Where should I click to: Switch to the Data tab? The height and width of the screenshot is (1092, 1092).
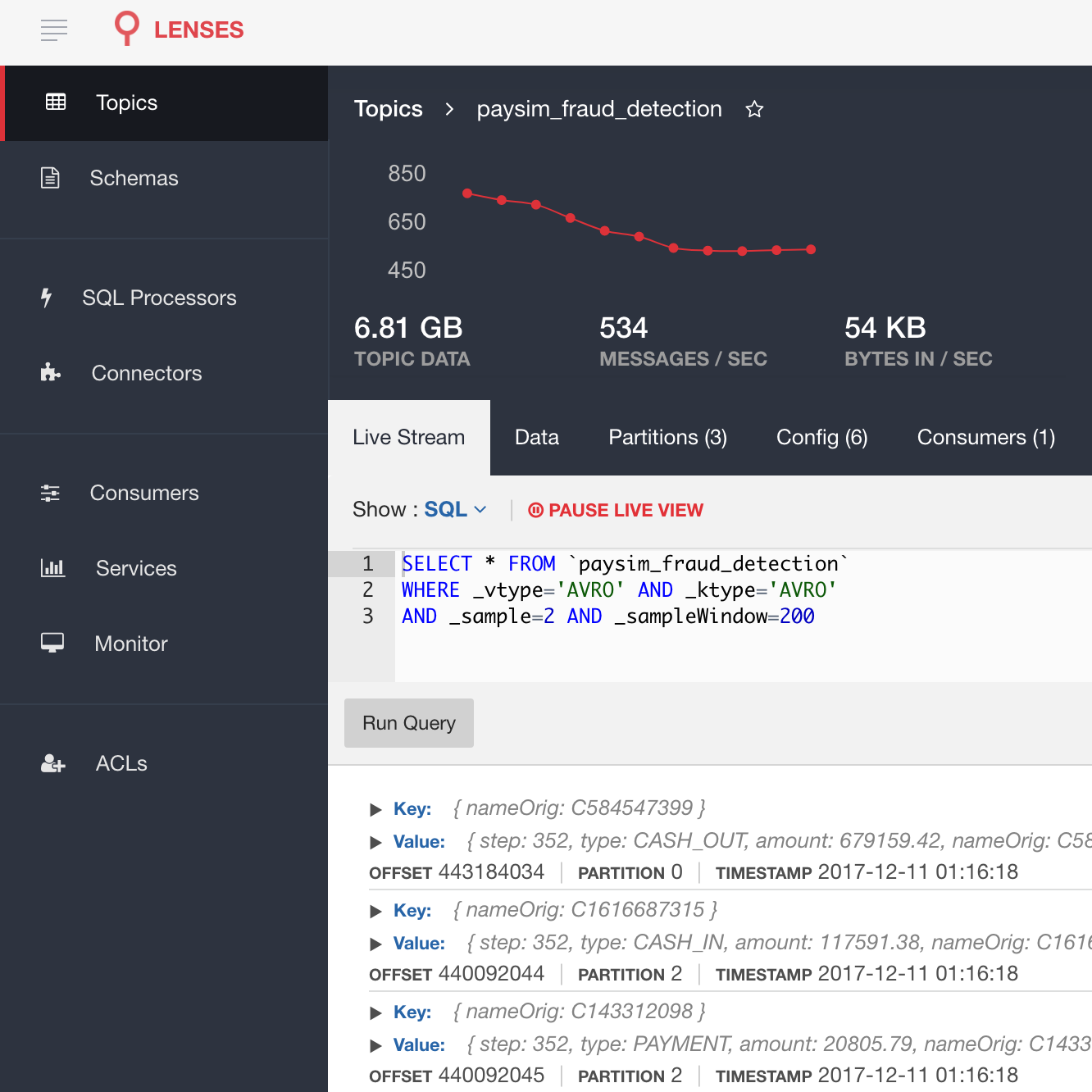[537, 438]
